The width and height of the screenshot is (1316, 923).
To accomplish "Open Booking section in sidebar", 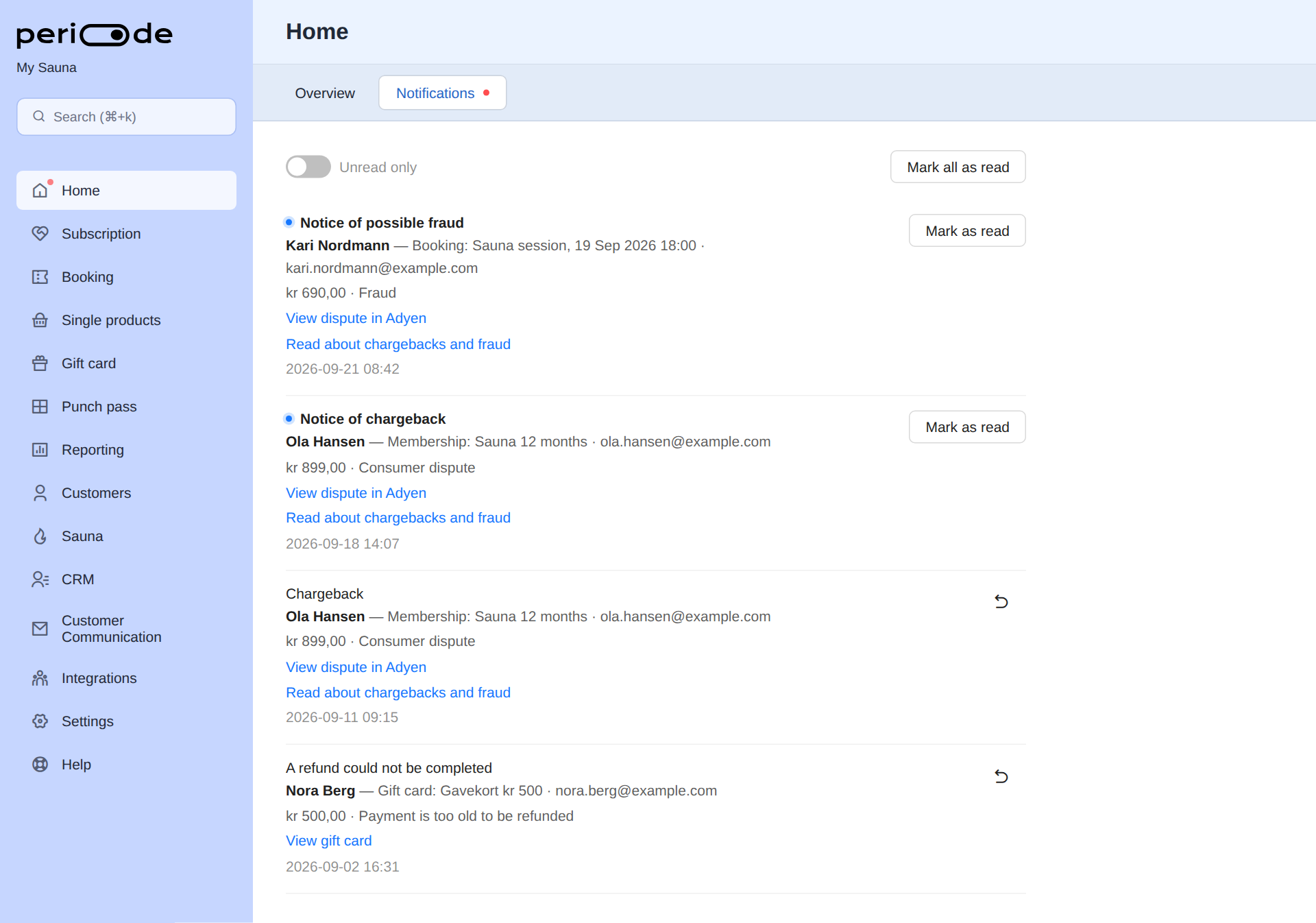I will [126, 277].
